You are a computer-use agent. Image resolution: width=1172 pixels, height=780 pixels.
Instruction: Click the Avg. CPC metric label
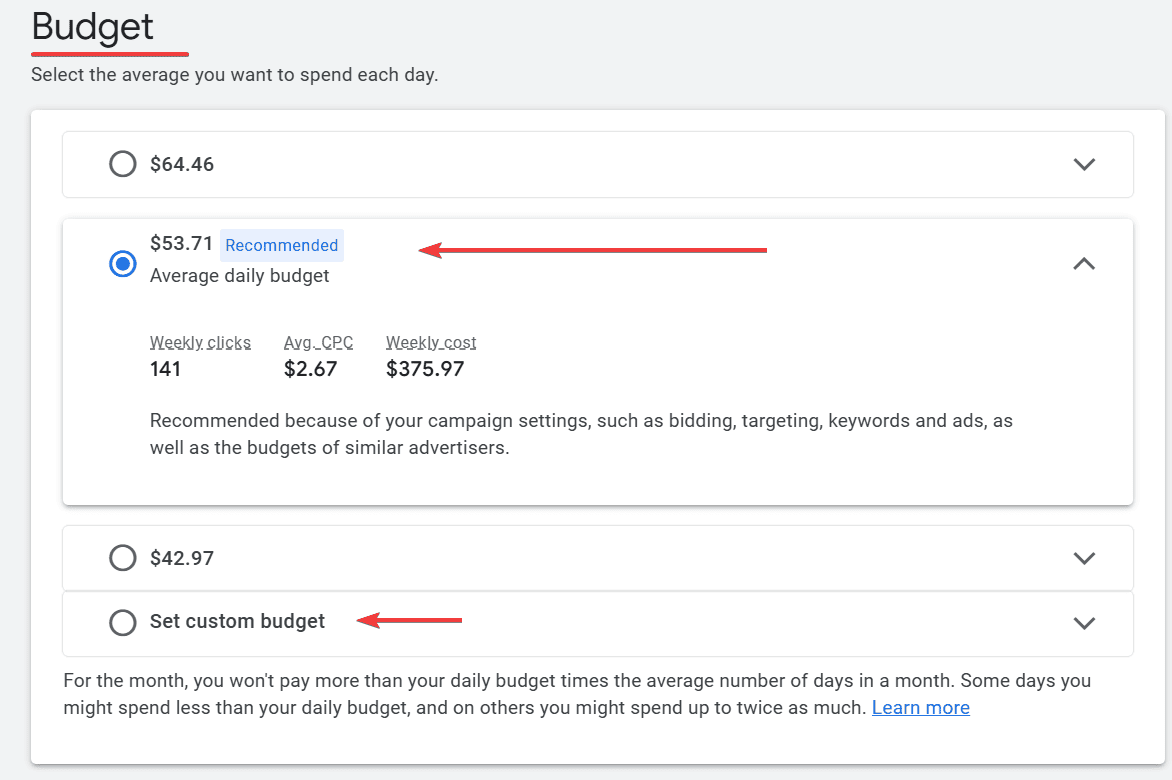click(318, 343)
